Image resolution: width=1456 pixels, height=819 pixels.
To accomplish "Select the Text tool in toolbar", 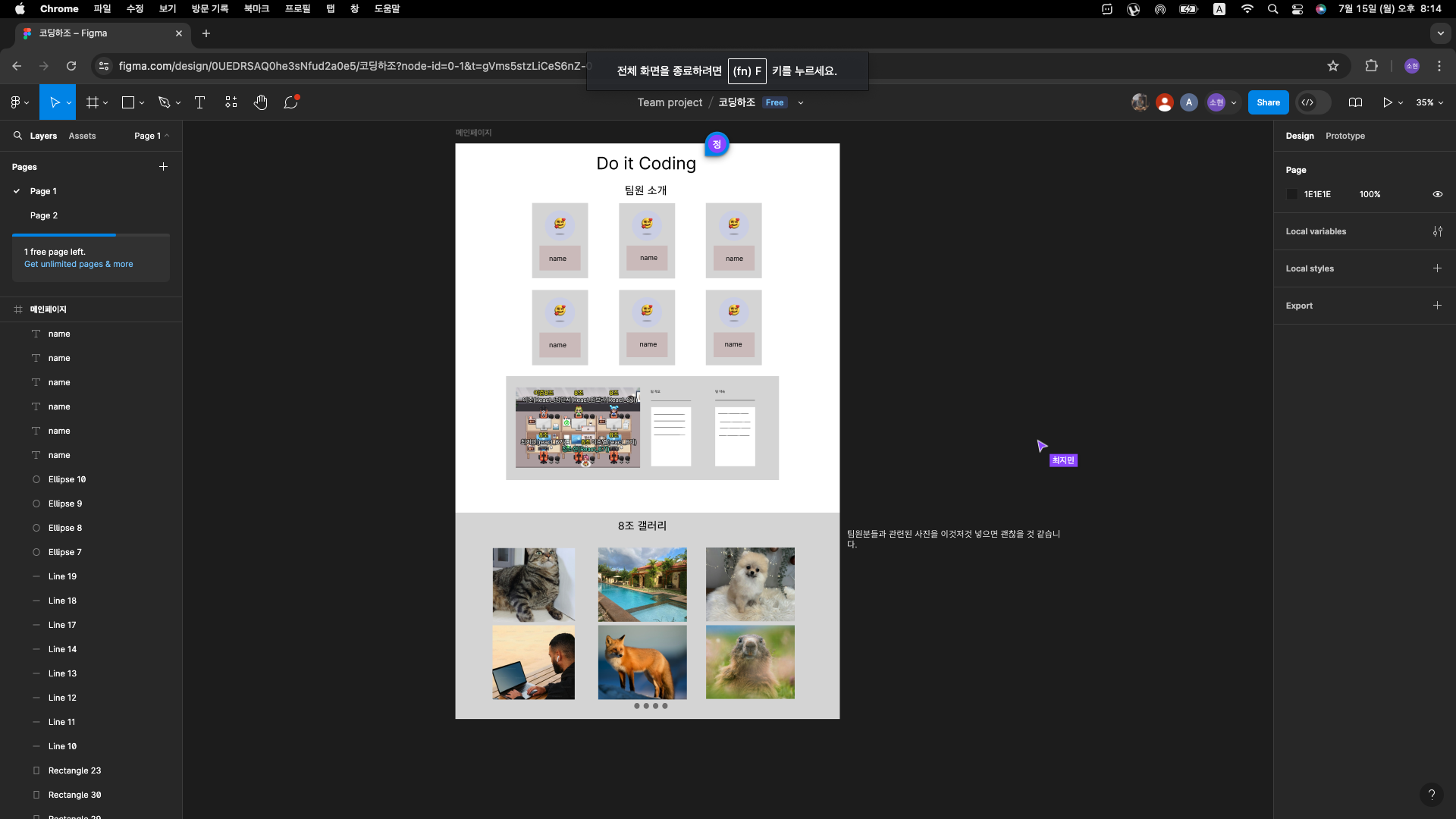I will (199, 102).
